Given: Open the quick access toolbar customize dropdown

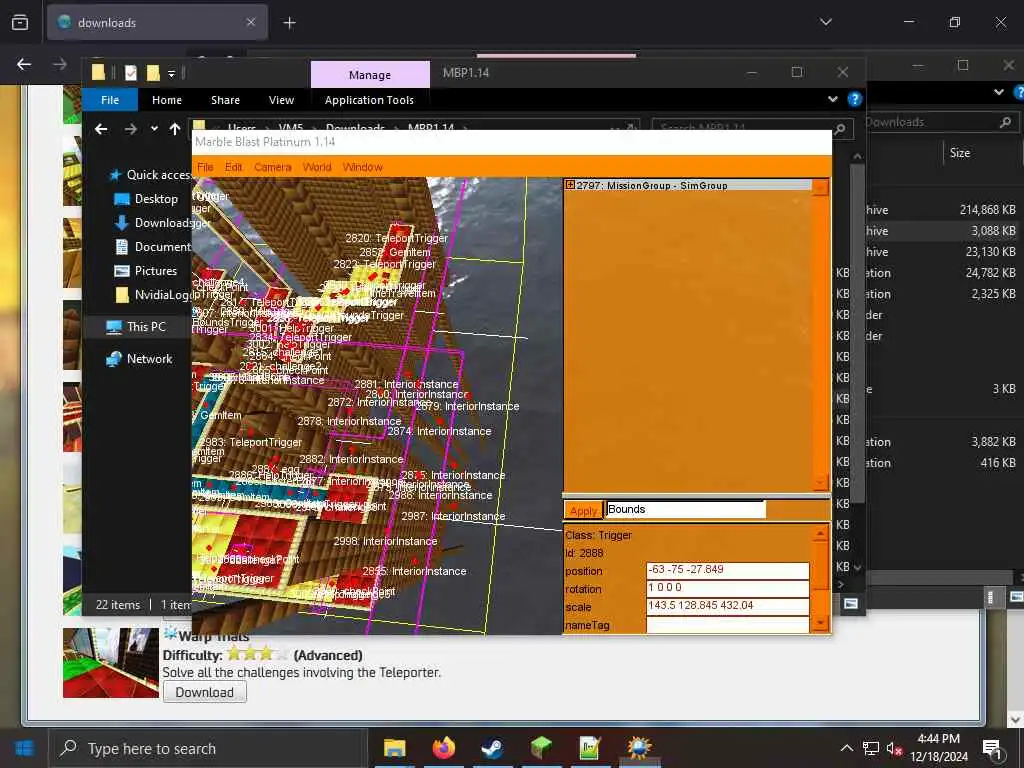Looking at the screenshot, I should click(x=171, y=73).
